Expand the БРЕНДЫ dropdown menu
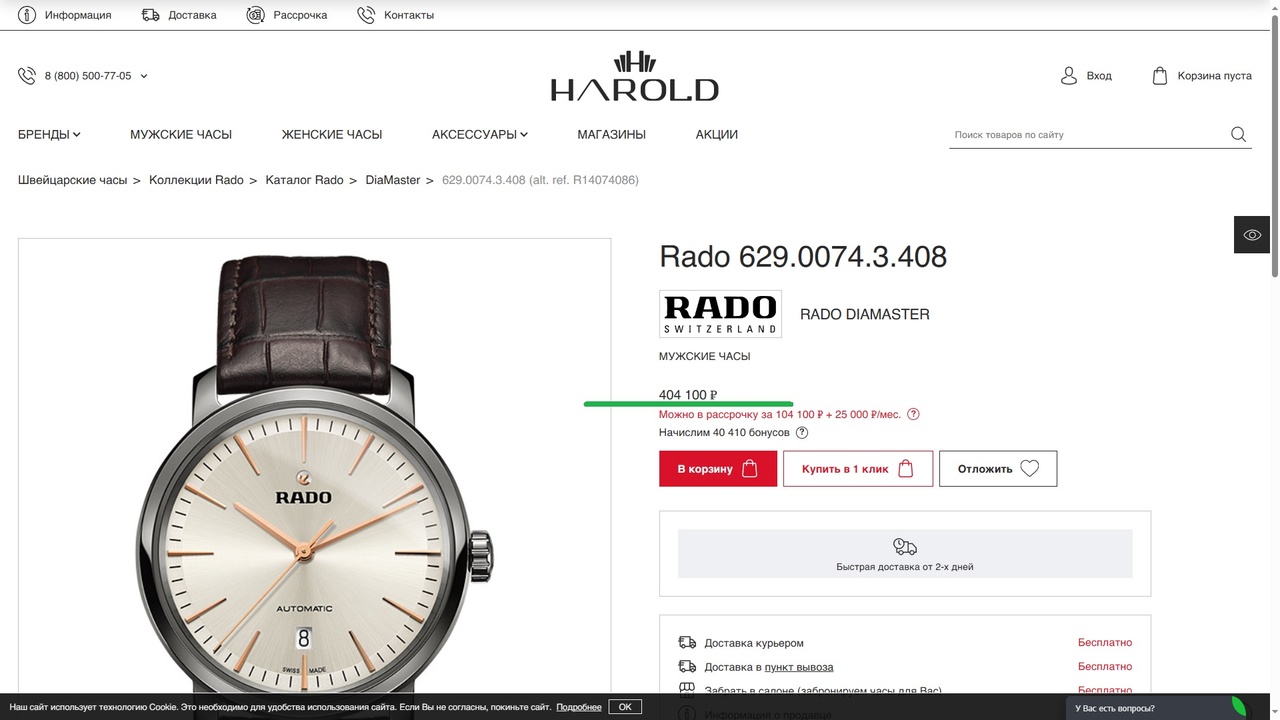The height and width of the screenshot is (720, 1280). coord(49,134)
